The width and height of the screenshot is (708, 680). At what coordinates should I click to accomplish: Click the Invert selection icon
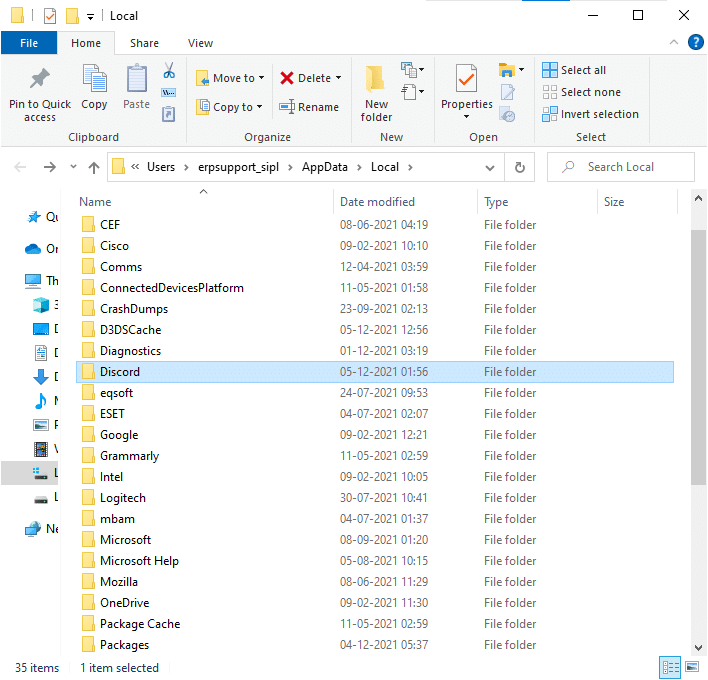550,114
